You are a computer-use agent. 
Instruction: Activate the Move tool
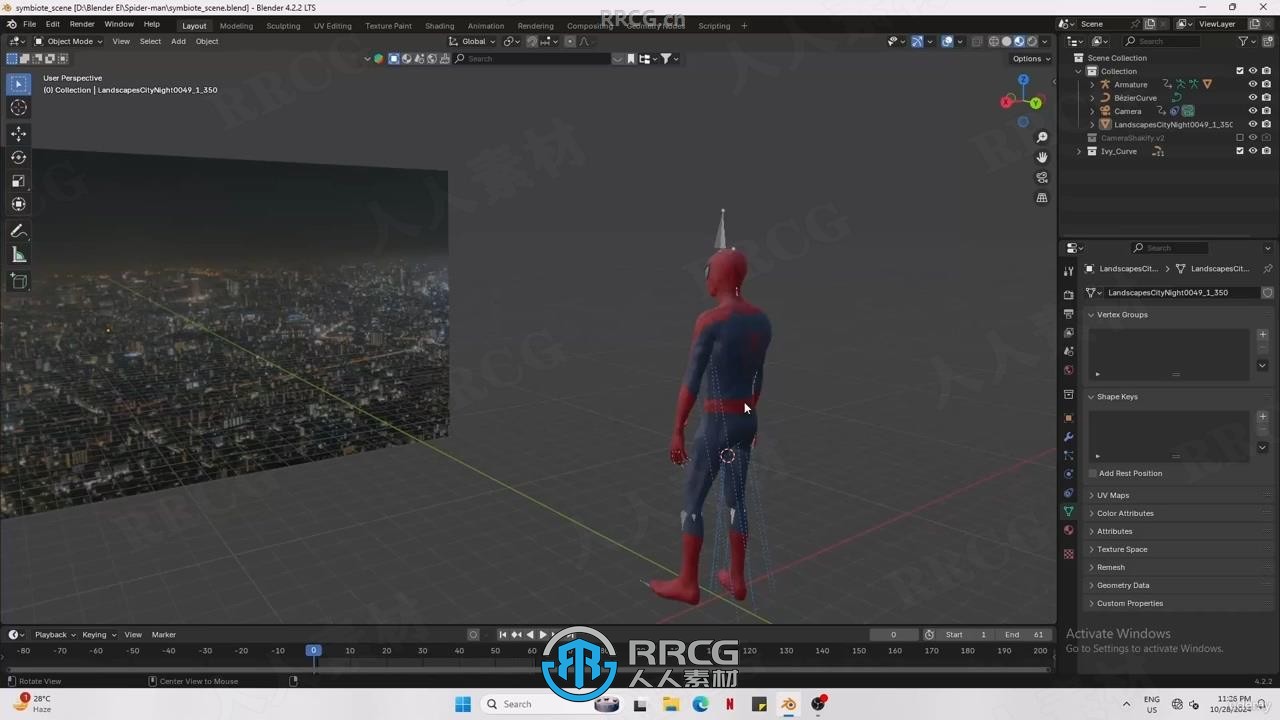click(18, 133)
